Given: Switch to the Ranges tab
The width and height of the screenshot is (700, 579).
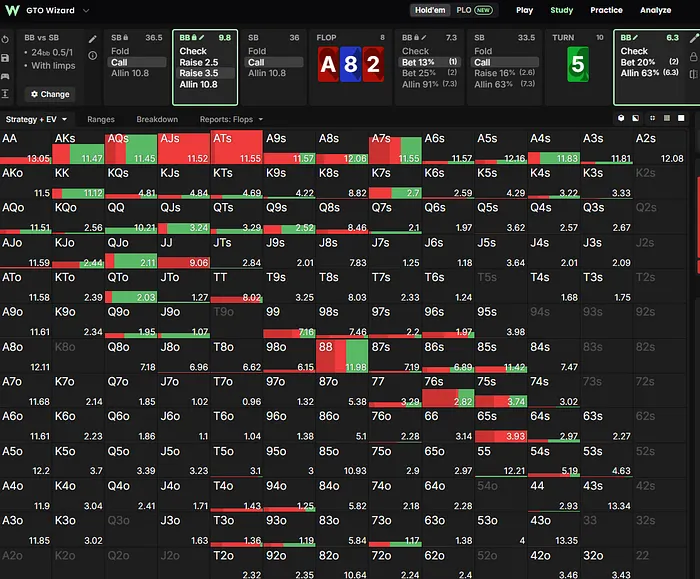Looking at the screenshot, I should point(101,119).
